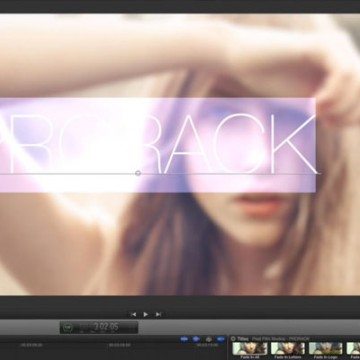Toggle the rightmost blue snapping icon
360x360 pixels.
pyautogui.click(x=221, y=339)
